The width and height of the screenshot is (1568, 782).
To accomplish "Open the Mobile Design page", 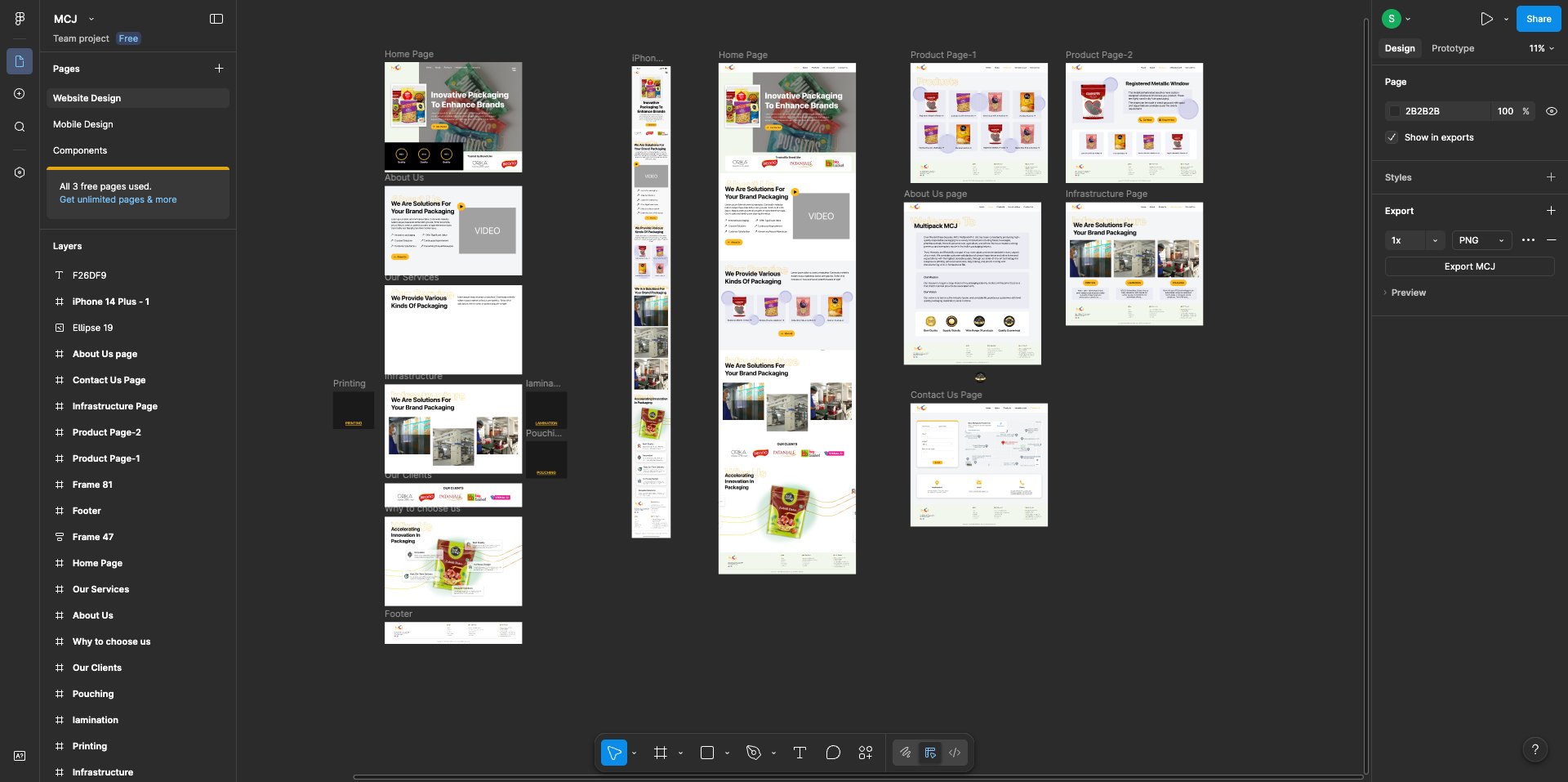I will pos(83,124).
